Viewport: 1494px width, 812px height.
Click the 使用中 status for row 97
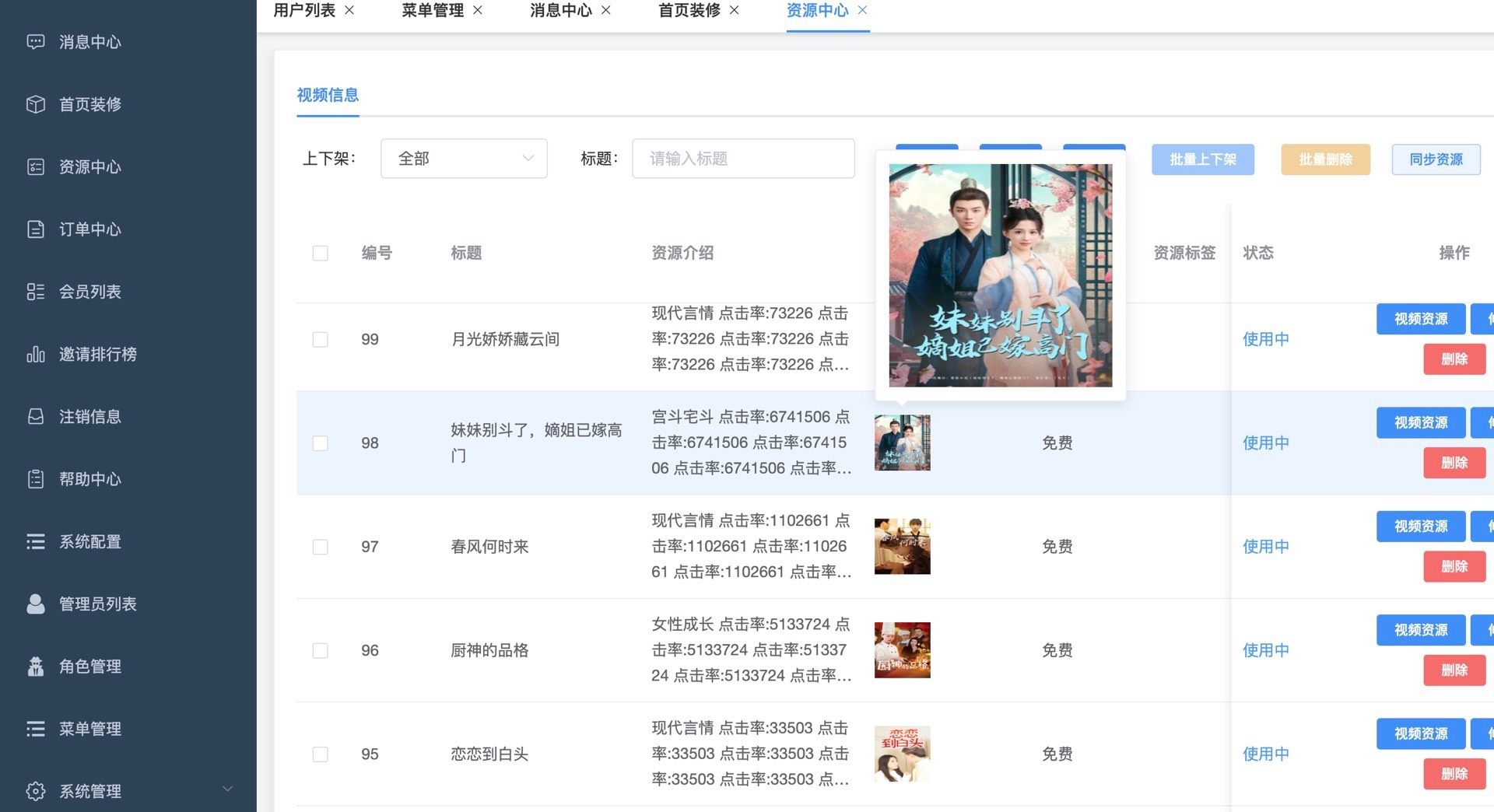coord(1266,547)
